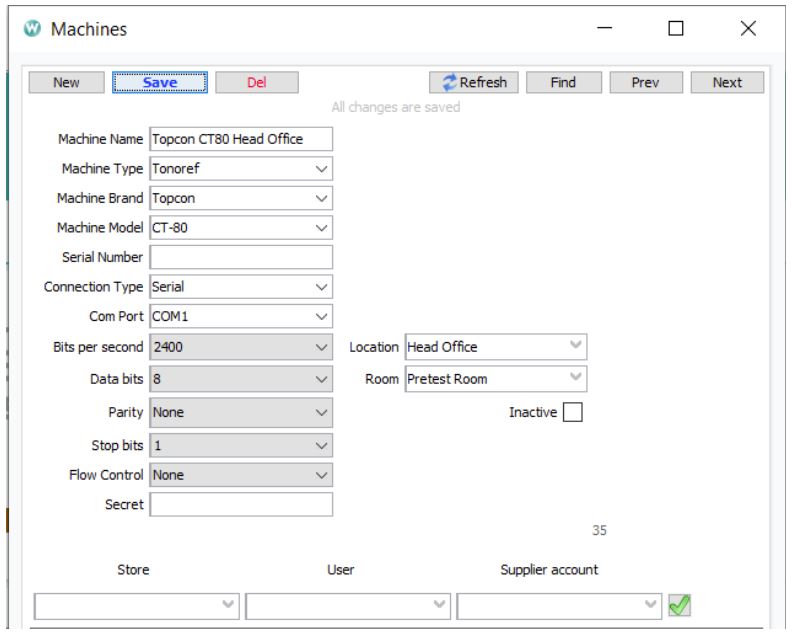Click the Machine Name text field
792x638 pixels.
[240, 140]
